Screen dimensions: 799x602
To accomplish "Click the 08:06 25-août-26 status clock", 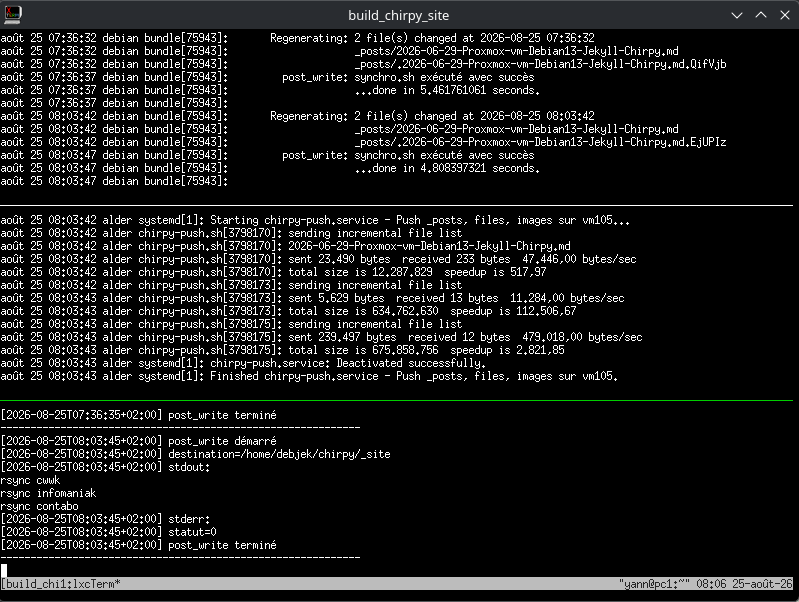I will (744, 584).
